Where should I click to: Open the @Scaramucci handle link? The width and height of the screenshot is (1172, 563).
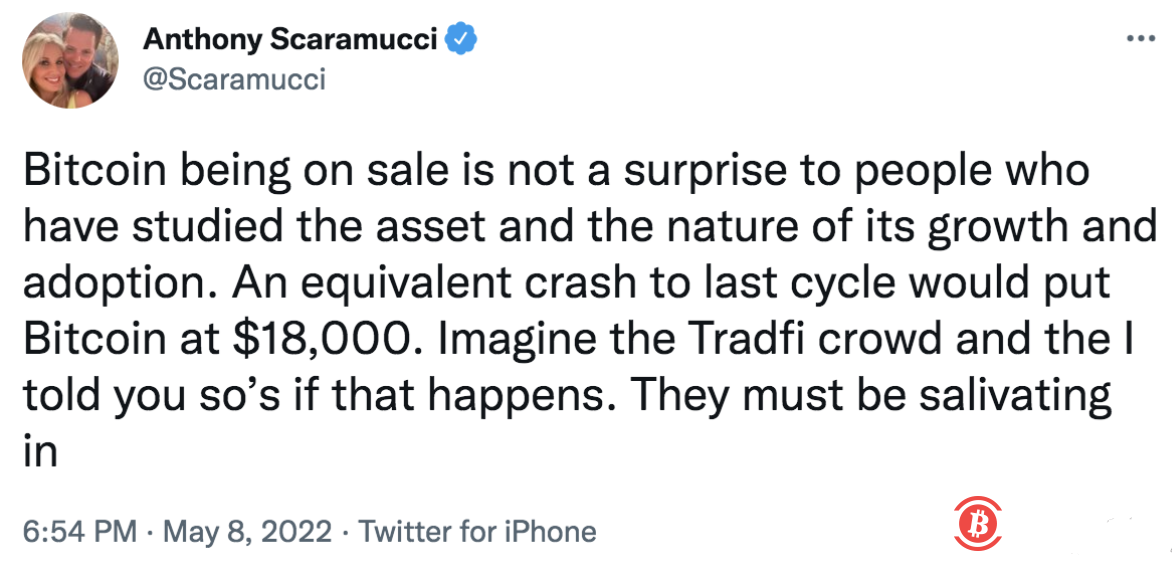[234, 79]
